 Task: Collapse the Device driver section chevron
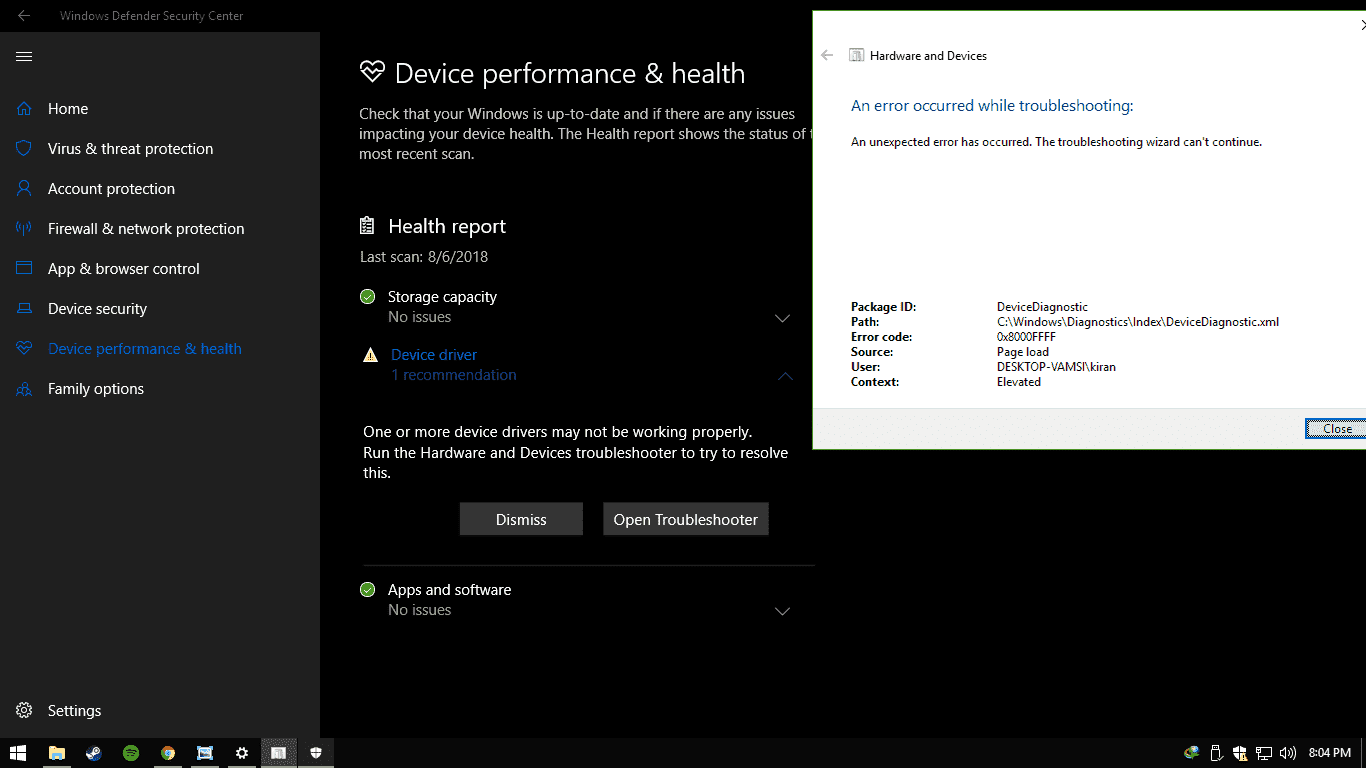(785, 376)
